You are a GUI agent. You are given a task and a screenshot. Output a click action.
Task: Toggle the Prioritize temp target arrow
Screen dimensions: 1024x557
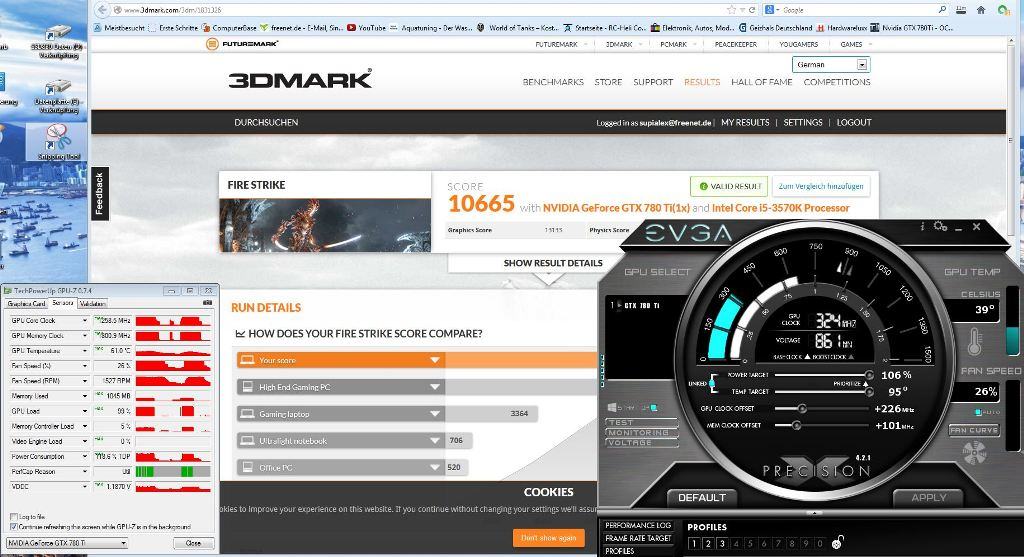click(x=868, y=384)
